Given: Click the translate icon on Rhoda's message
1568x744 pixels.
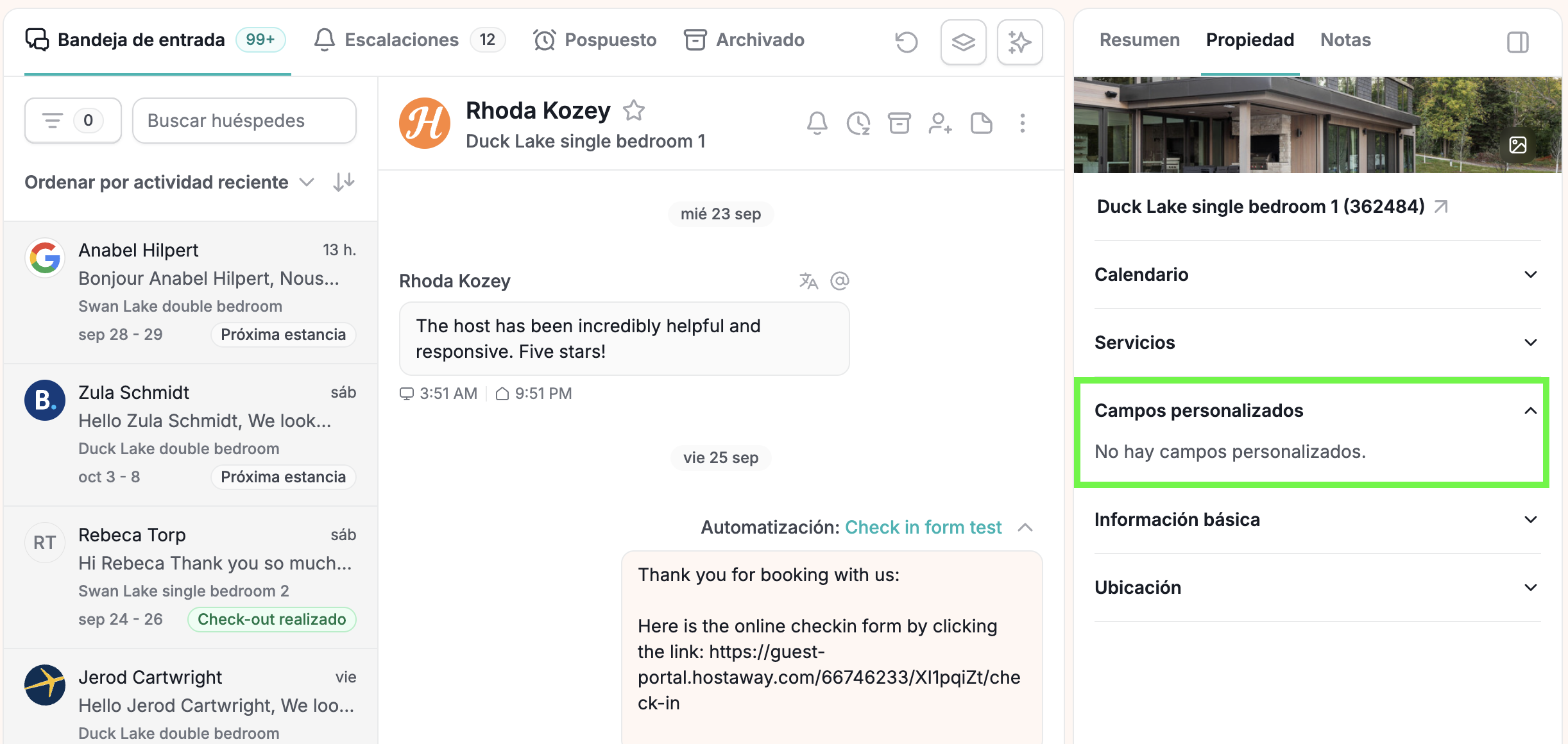Looking at the screenshot, I should [808, 281].
